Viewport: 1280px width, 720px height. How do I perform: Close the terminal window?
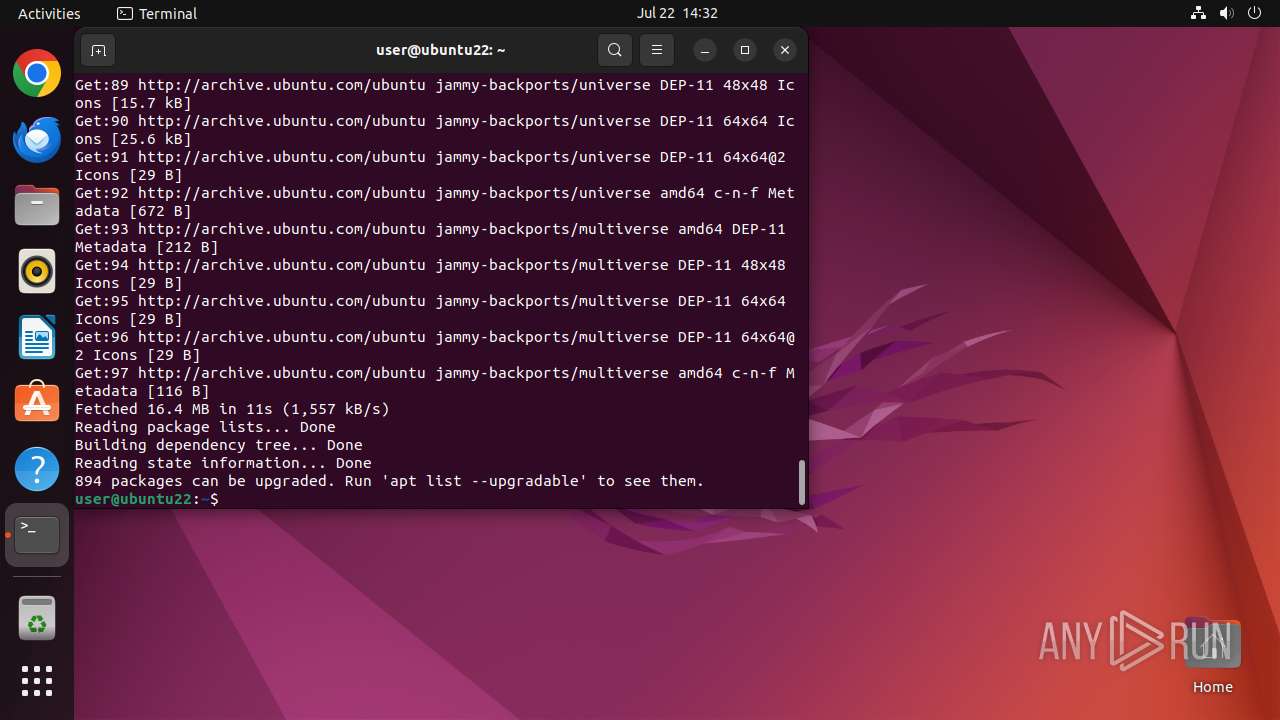[785, 50]
